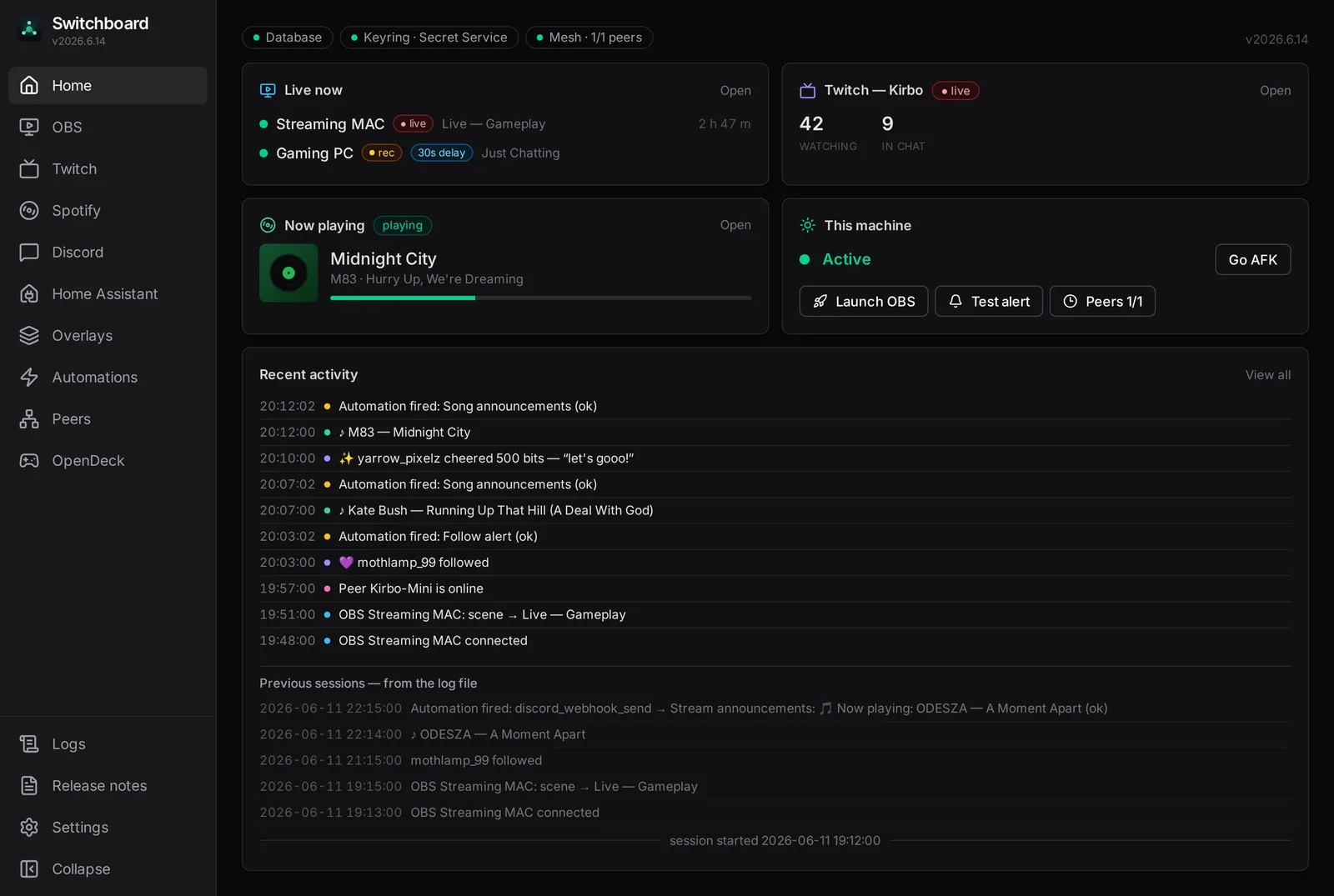
Task: Open OBS via its monitor icon
Action: point(29,127)
